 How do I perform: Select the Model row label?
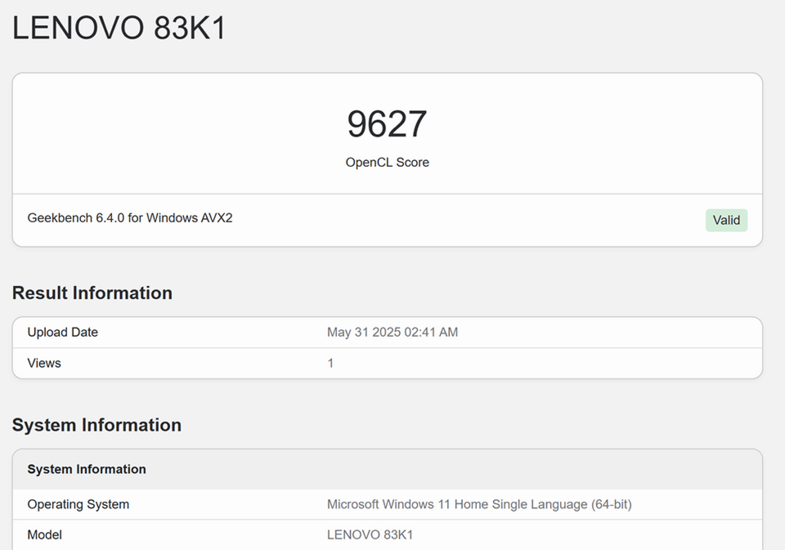[x=44, y=535]
